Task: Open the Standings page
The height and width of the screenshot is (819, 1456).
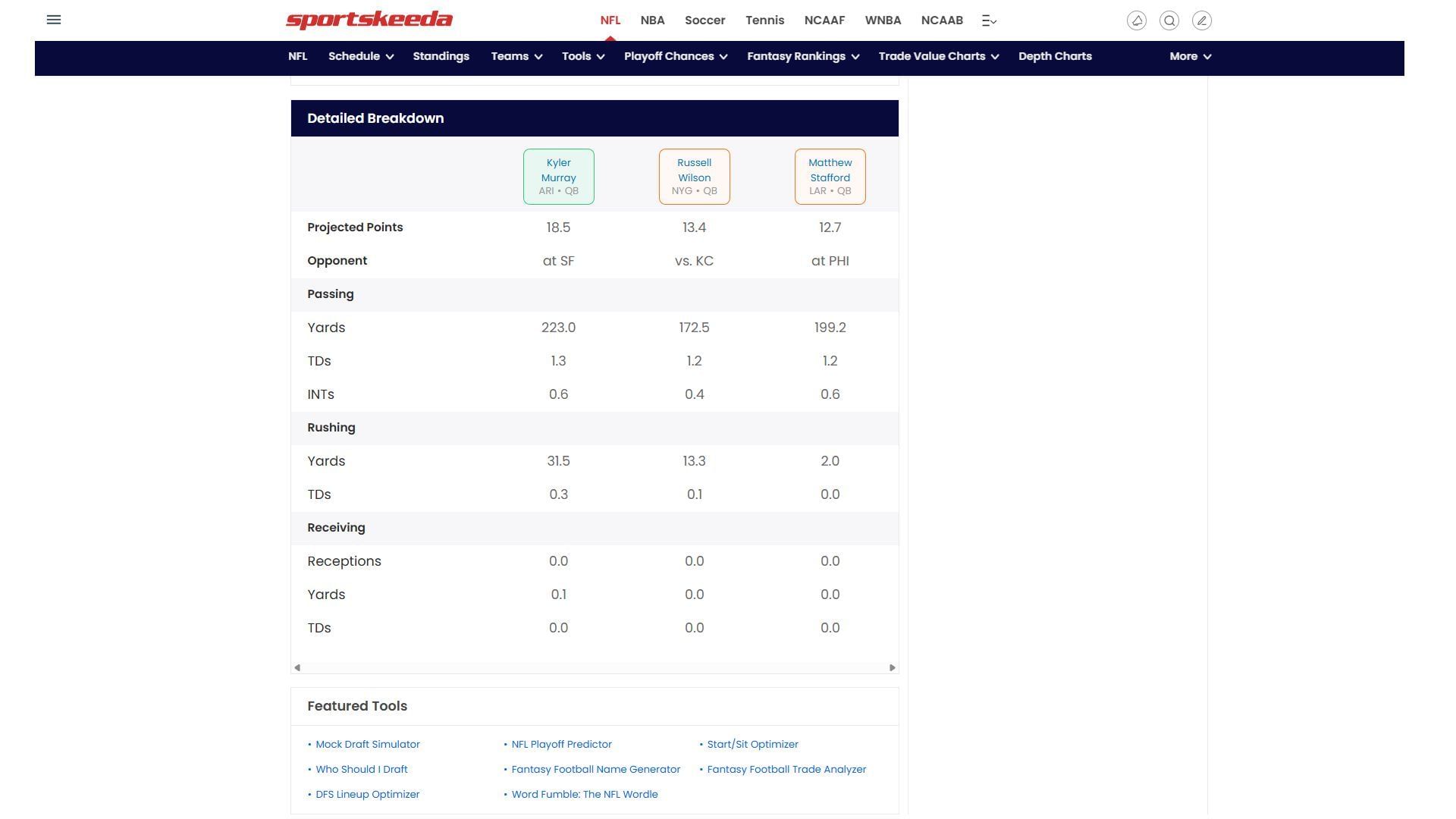Action: tap(441, 56)
